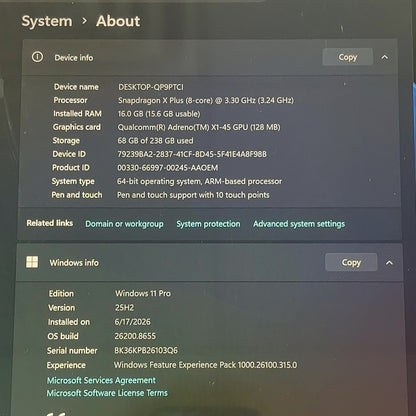416x416 pixels.
Task: Click the About breadcrumb title
Action: point(118,21)
